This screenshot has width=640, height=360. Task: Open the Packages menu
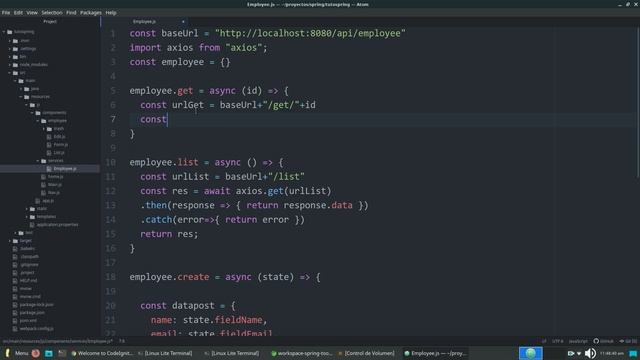tap(91, 13)
